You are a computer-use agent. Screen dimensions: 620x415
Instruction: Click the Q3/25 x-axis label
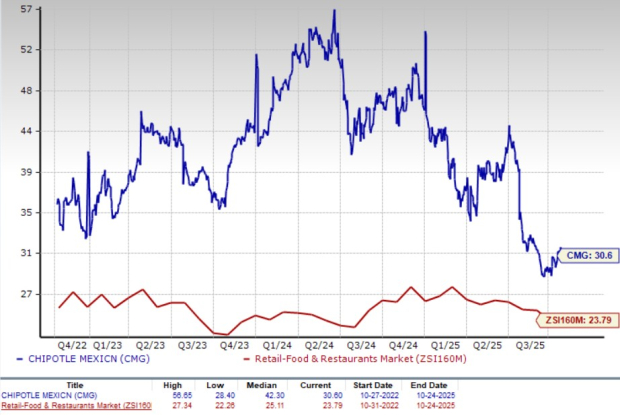542,342
